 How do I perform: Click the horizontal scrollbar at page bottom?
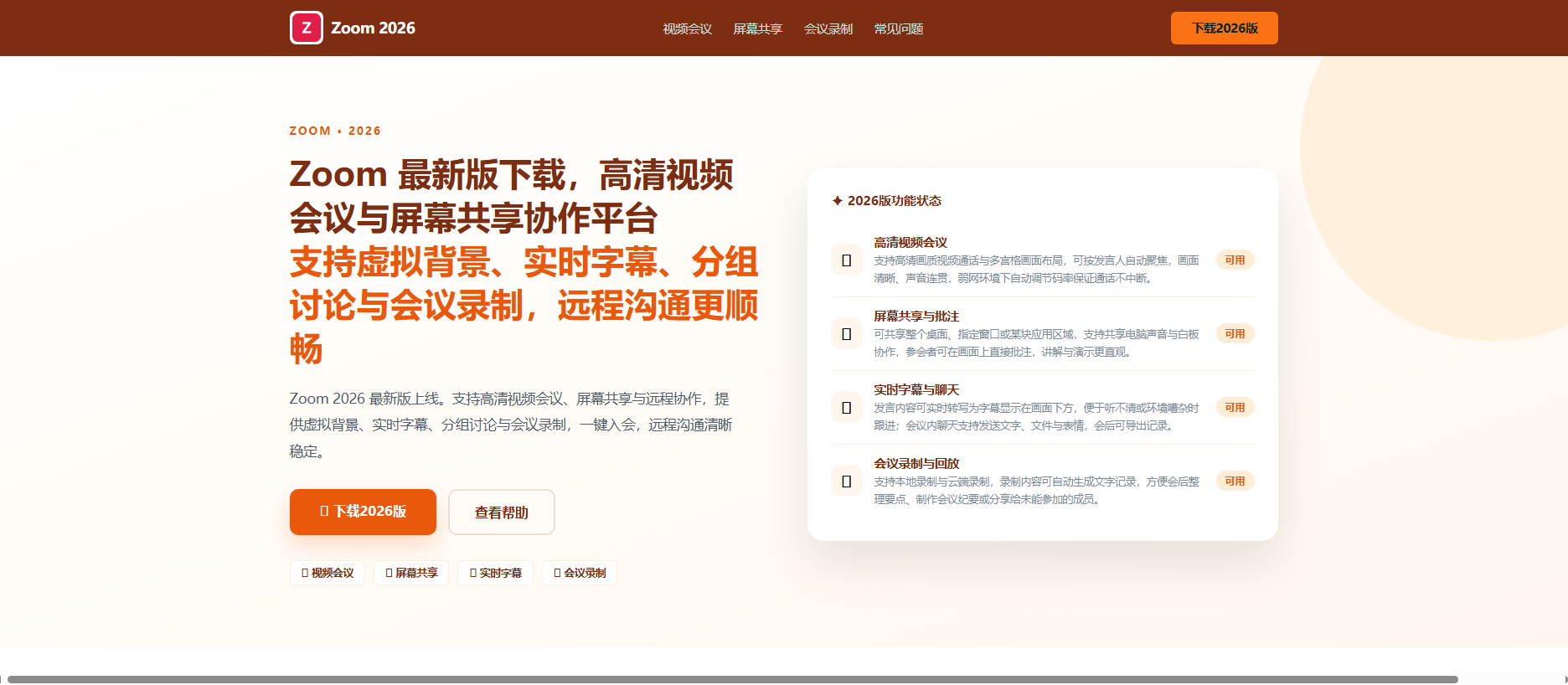pyautogui.click(x=733, y=679)
